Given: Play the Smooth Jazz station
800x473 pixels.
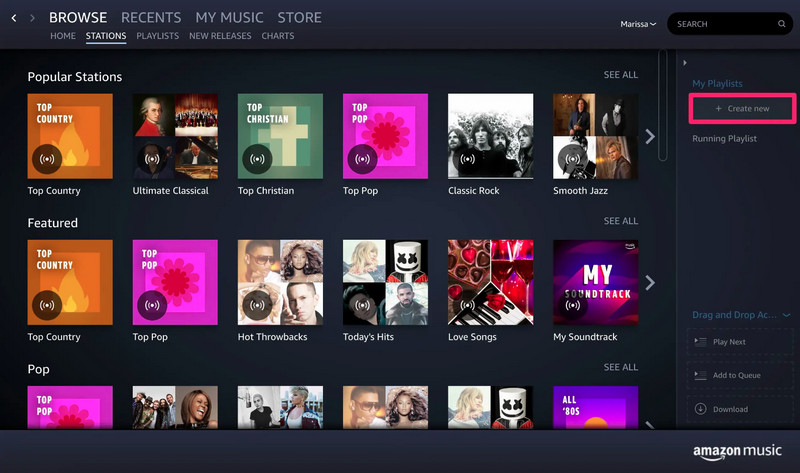Looking at the screenshot, I should [x=572, y=159].
